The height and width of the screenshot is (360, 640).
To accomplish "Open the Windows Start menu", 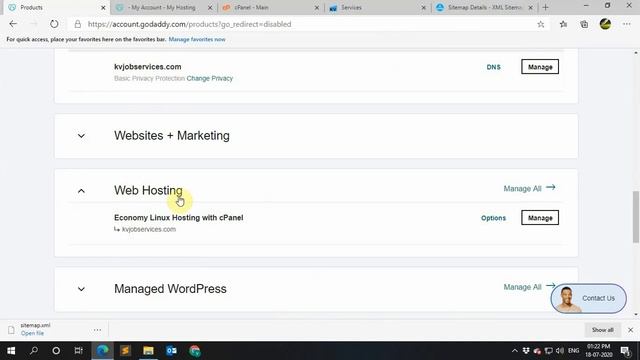I will [11, 351].
